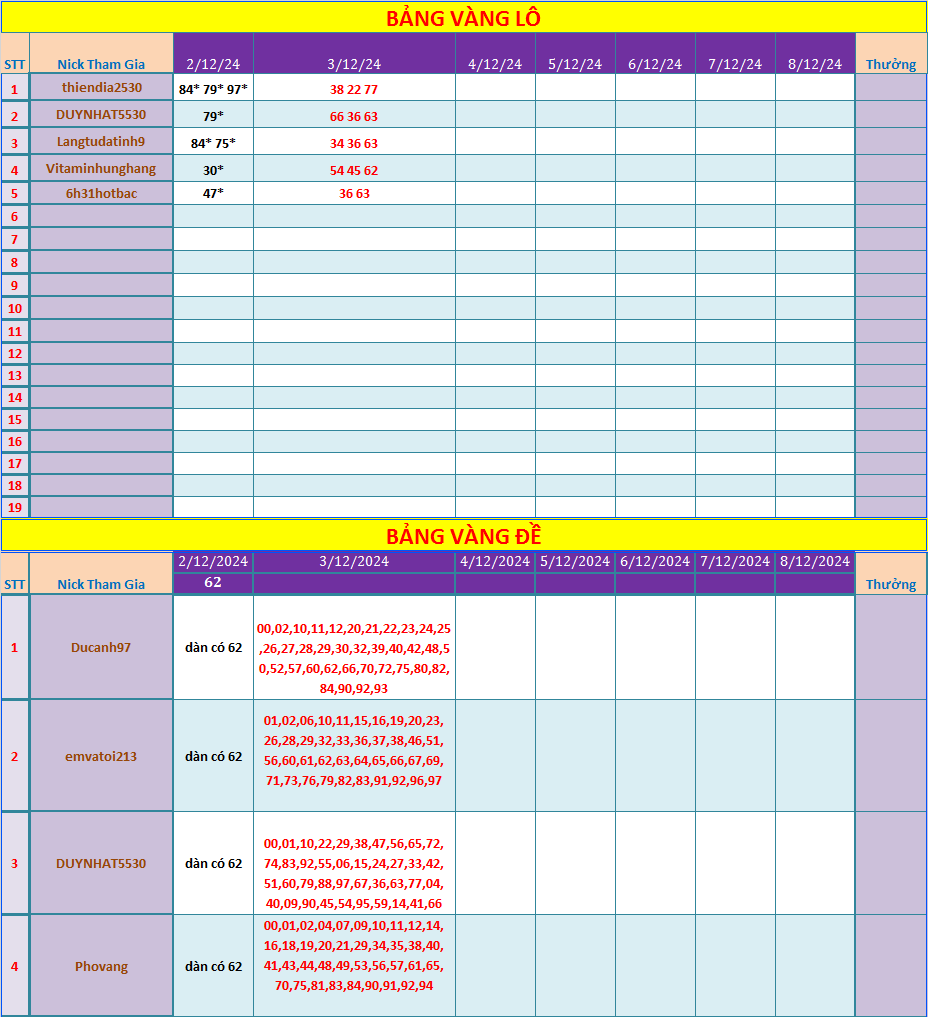Select the '66 36 63' cell
The image size is (928, 1017).
354,116
